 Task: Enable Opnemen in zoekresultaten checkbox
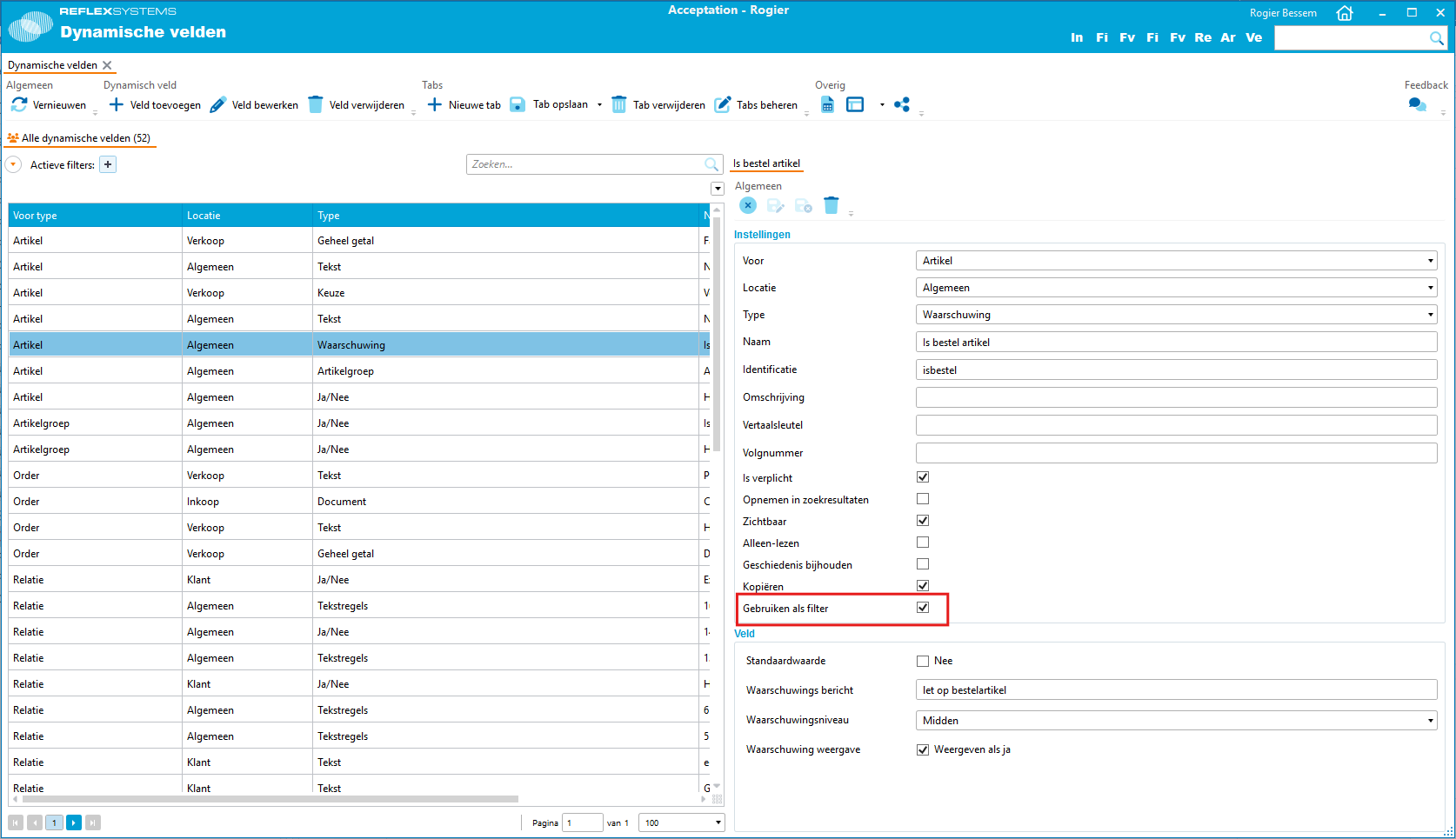pos(923,499)
